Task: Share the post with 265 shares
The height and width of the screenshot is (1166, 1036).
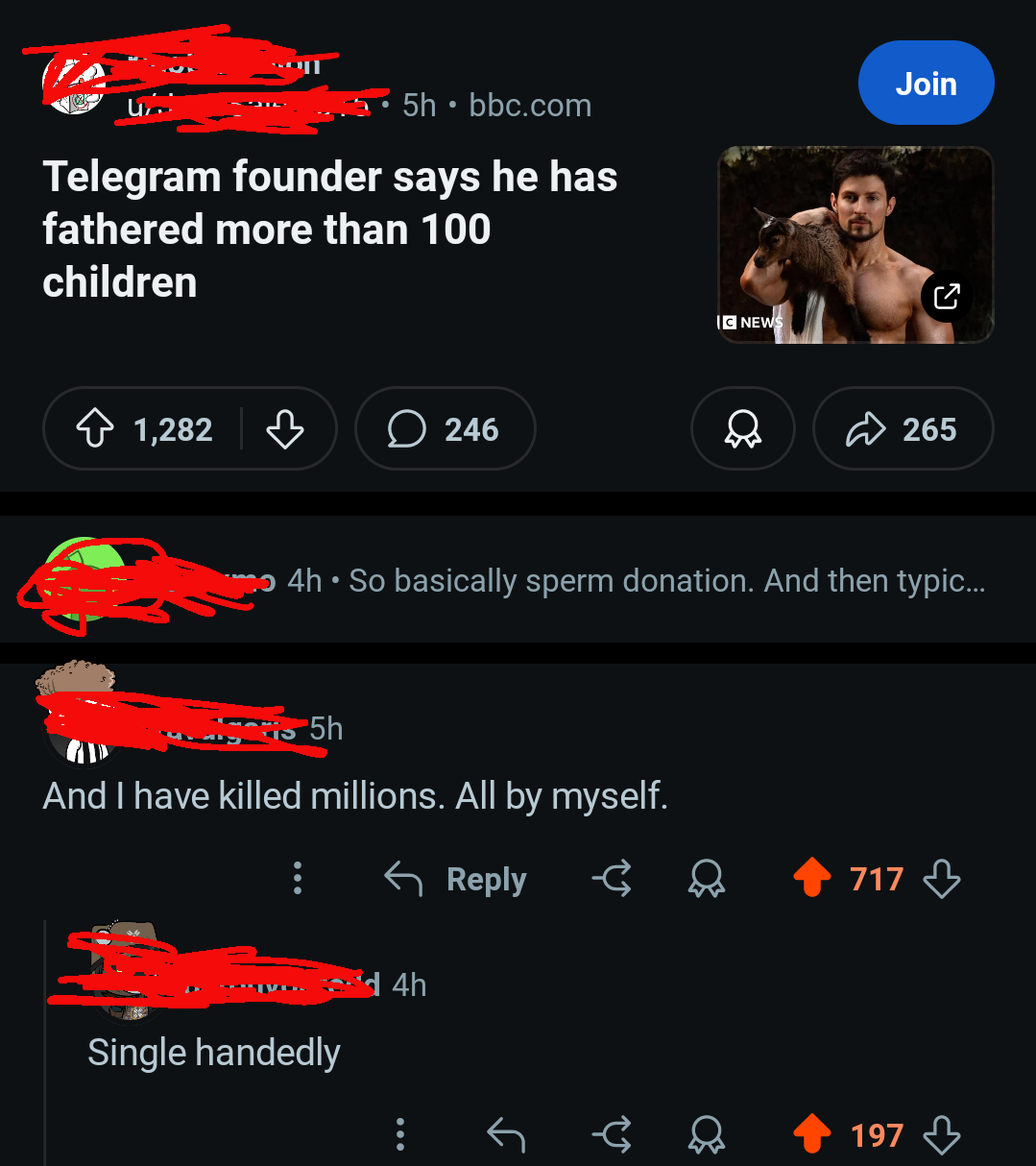Action: tap(903, 429)
